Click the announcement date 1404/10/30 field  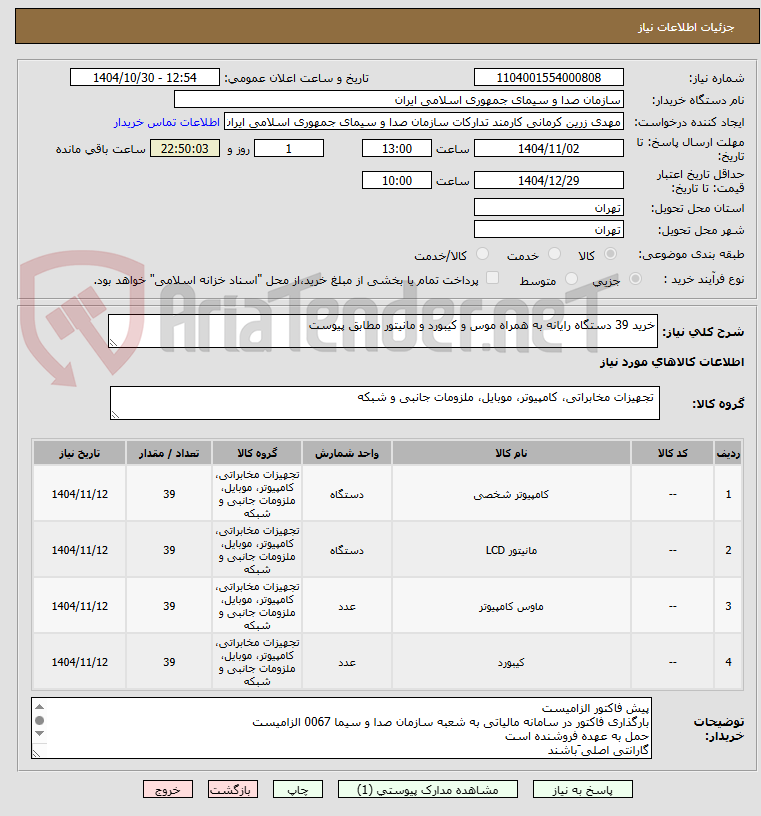[145, 78]
